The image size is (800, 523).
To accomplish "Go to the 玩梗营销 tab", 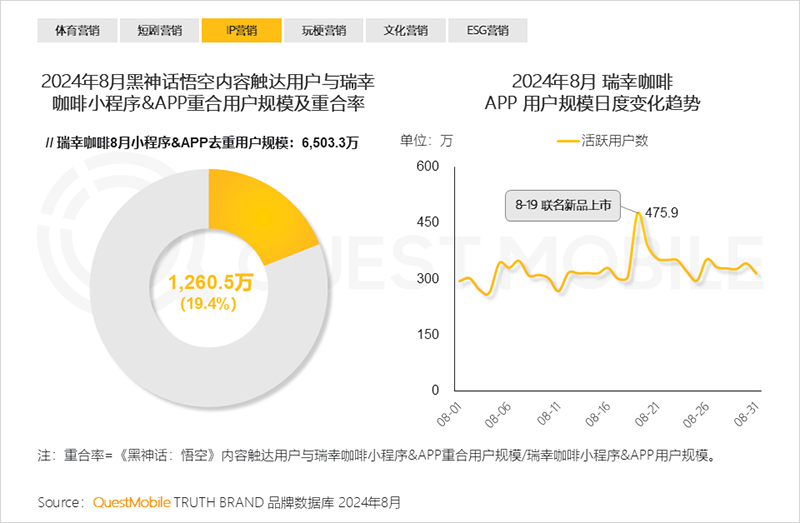I will 324,30.
